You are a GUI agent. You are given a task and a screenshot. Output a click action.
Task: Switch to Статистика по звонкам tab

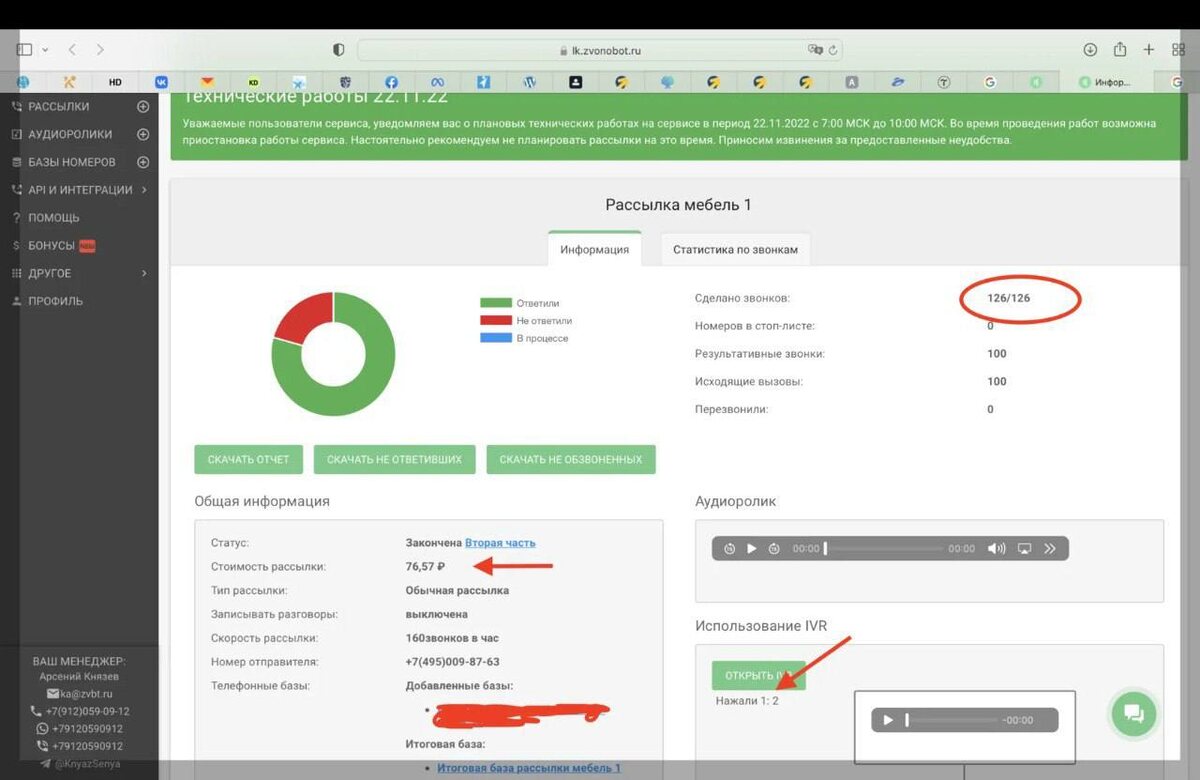click(x=735, y=249)
